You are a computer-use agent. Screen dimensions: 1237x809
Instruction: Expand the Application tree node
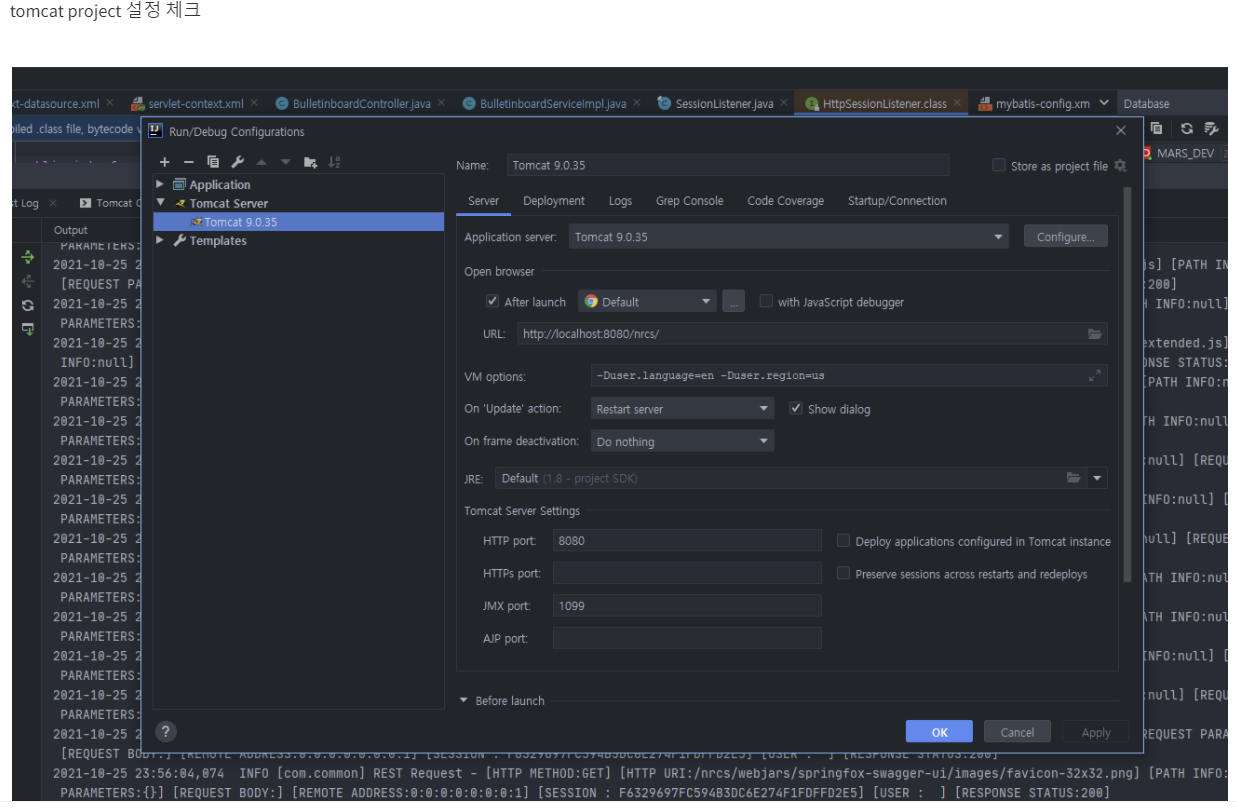coord(161,184)
